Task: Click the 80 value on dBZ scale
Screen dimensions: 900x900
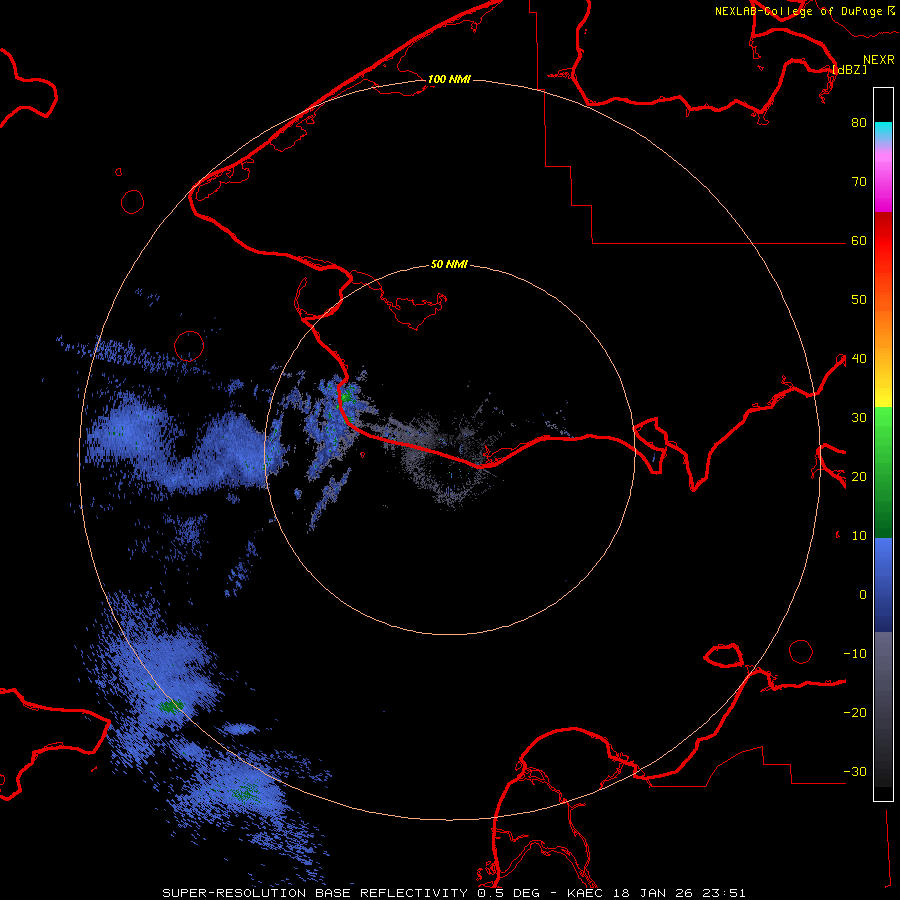Action: pos(859,123)
